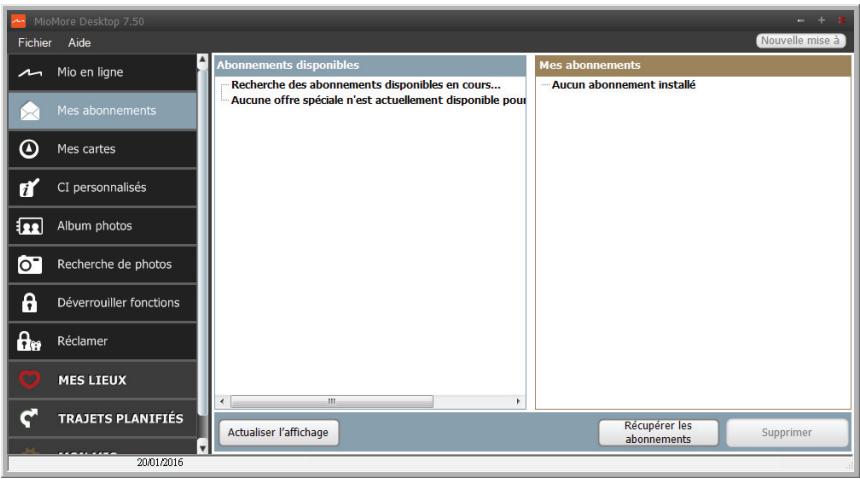The width and height of the screenshot is (860, 479).
Task: Click Actualiser l'affichage button
Action: click(x=279, y=432)
